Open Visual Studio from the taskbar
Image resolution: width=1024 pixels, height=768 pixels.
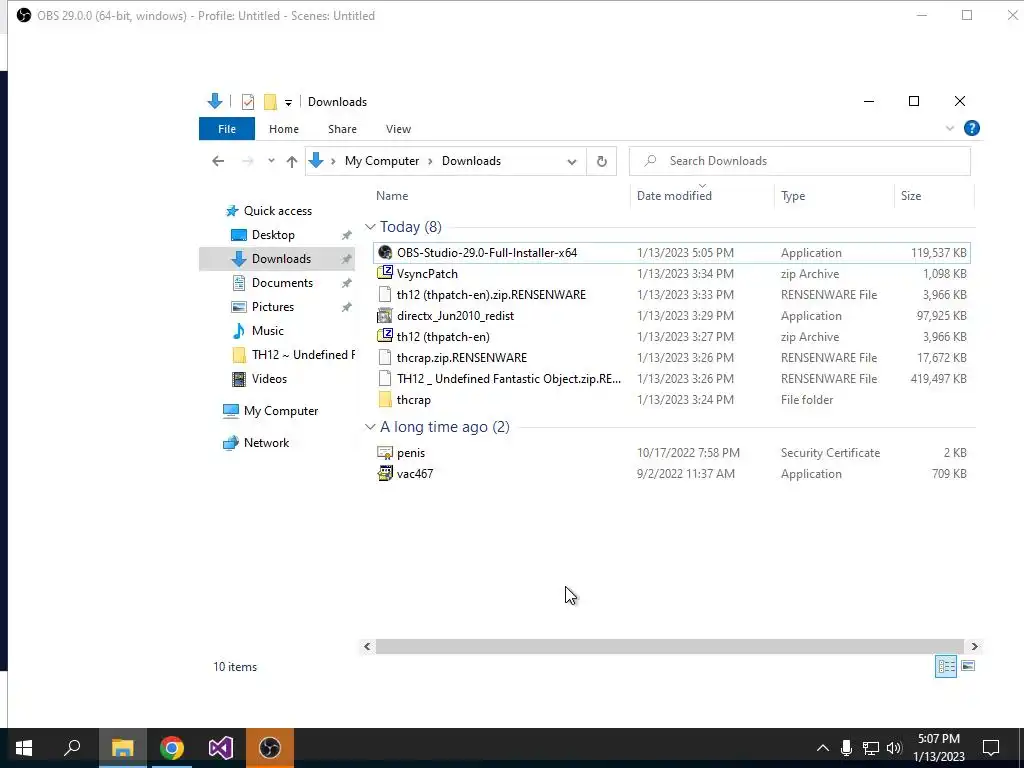point(221,748)
